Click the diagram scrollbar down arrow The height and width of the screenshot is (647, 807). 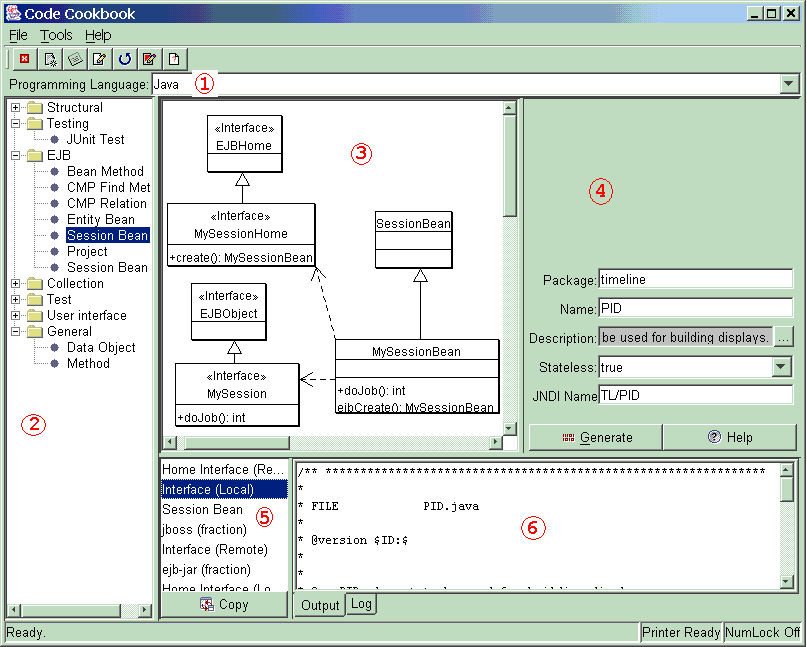pyautogui.click(x=510, y=428)
